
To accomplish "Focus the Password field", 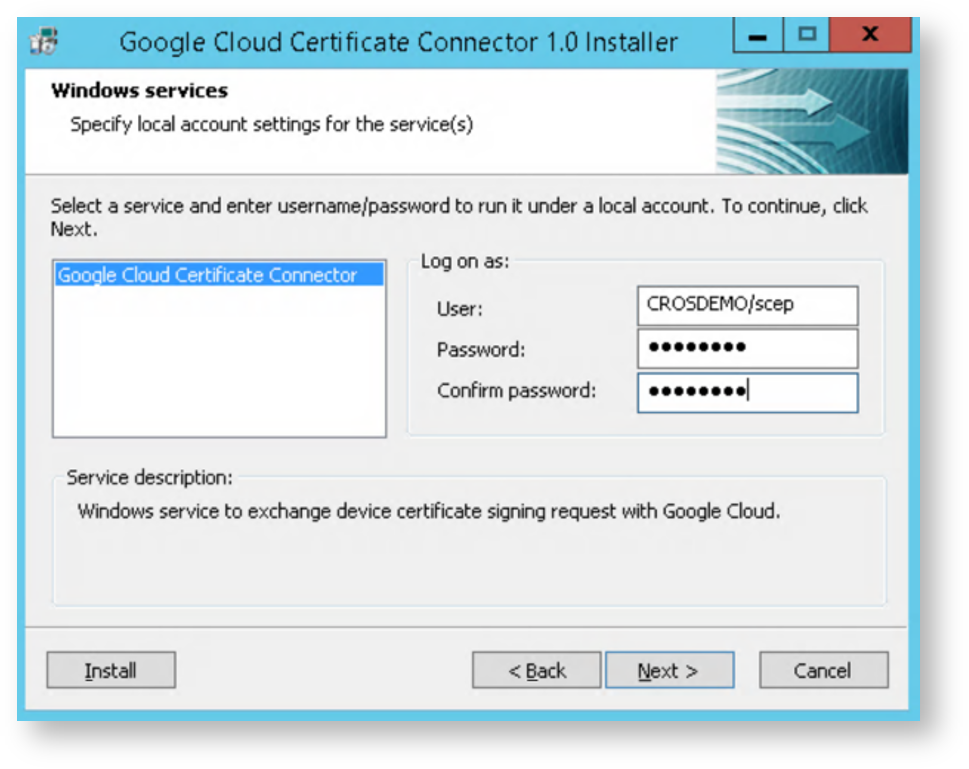I will tap(746, 348).
